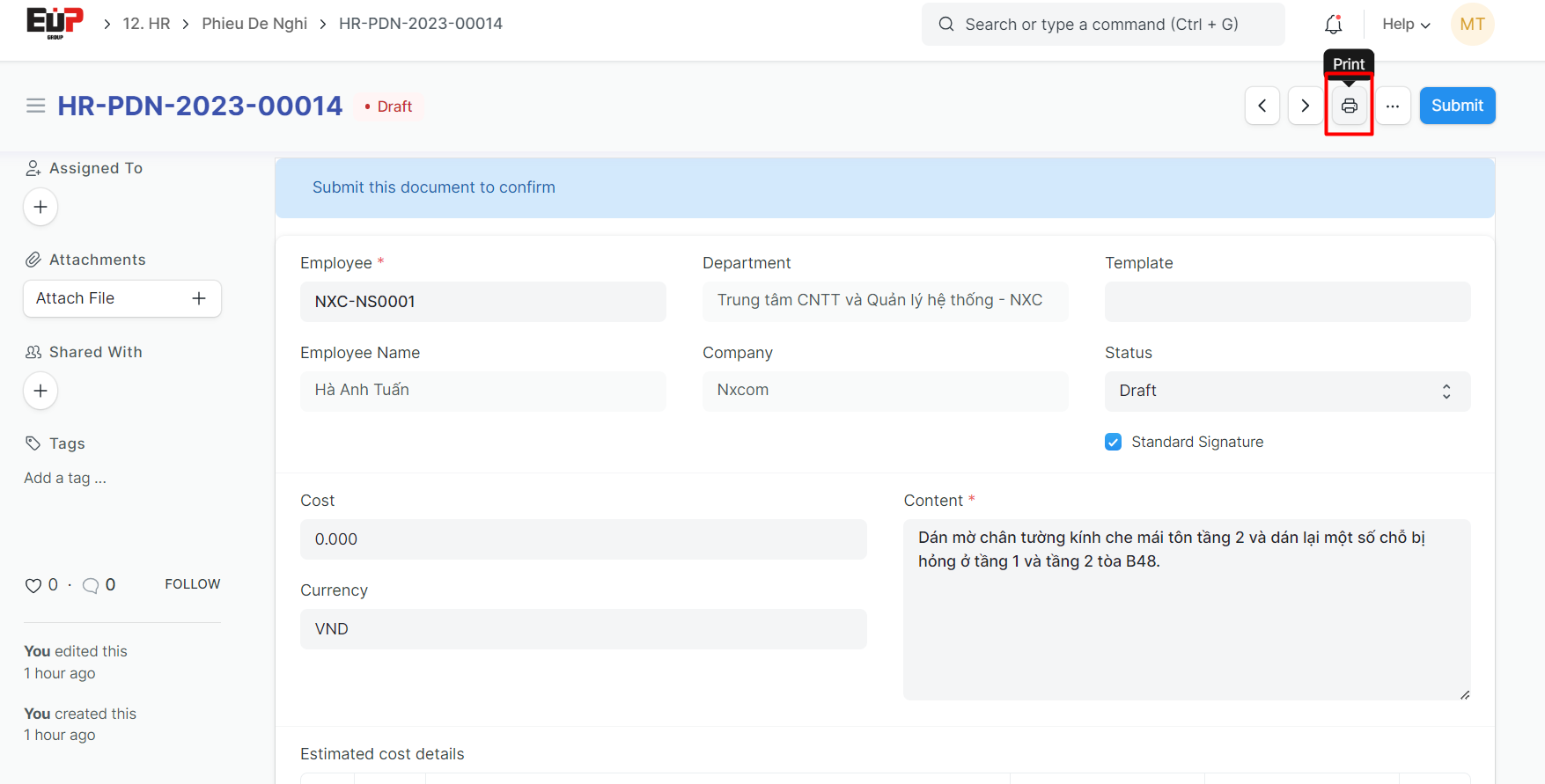This screenshot has height=784, width=1545.
Task: Open the Status dropdown
Action: [x=1286, y=391]
